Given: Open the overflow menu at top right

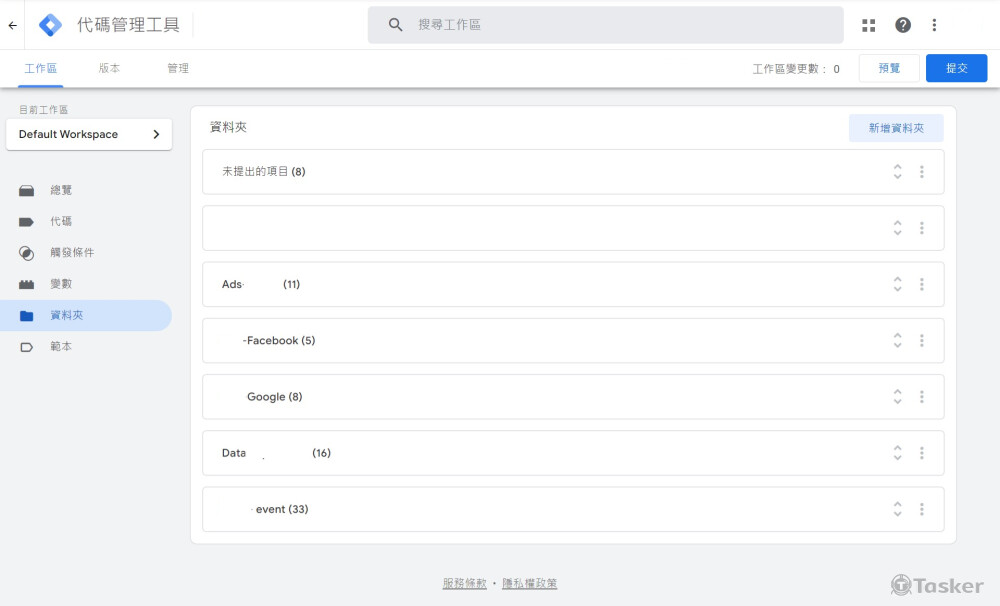Looking at the screenshot, I should (x=934, y=25).
